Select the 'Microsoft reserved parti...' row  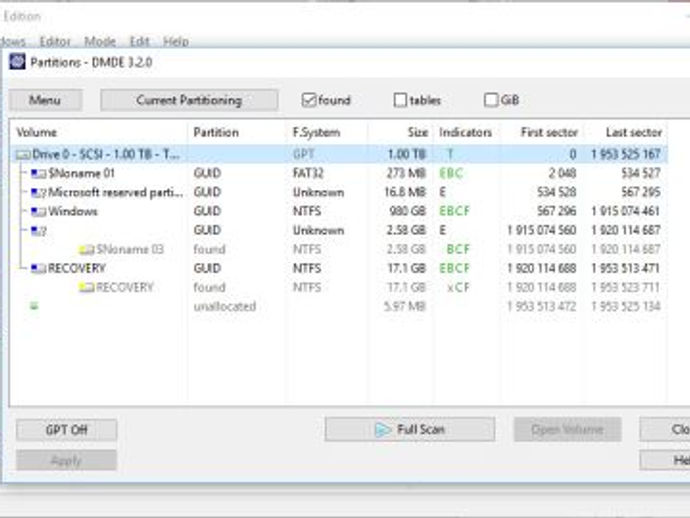click(x=339, y=193)
